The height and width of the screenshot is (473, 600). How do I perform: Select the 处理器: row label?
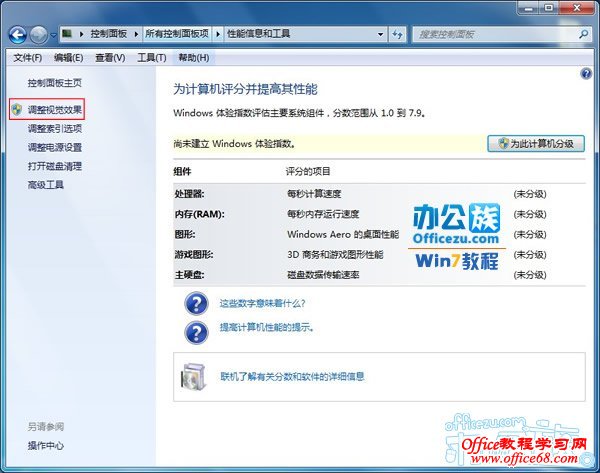point(189,194)
